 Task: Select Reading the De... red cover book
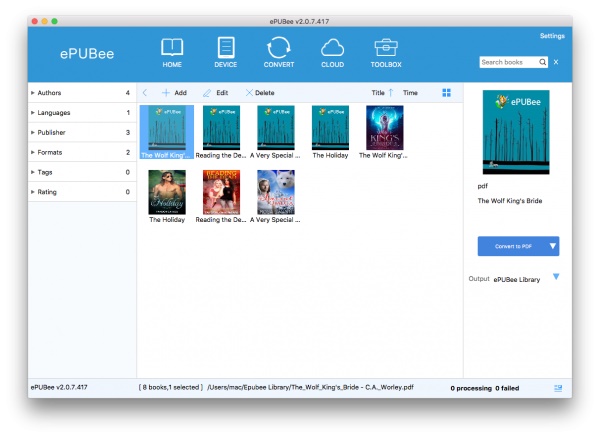[221, 192]
